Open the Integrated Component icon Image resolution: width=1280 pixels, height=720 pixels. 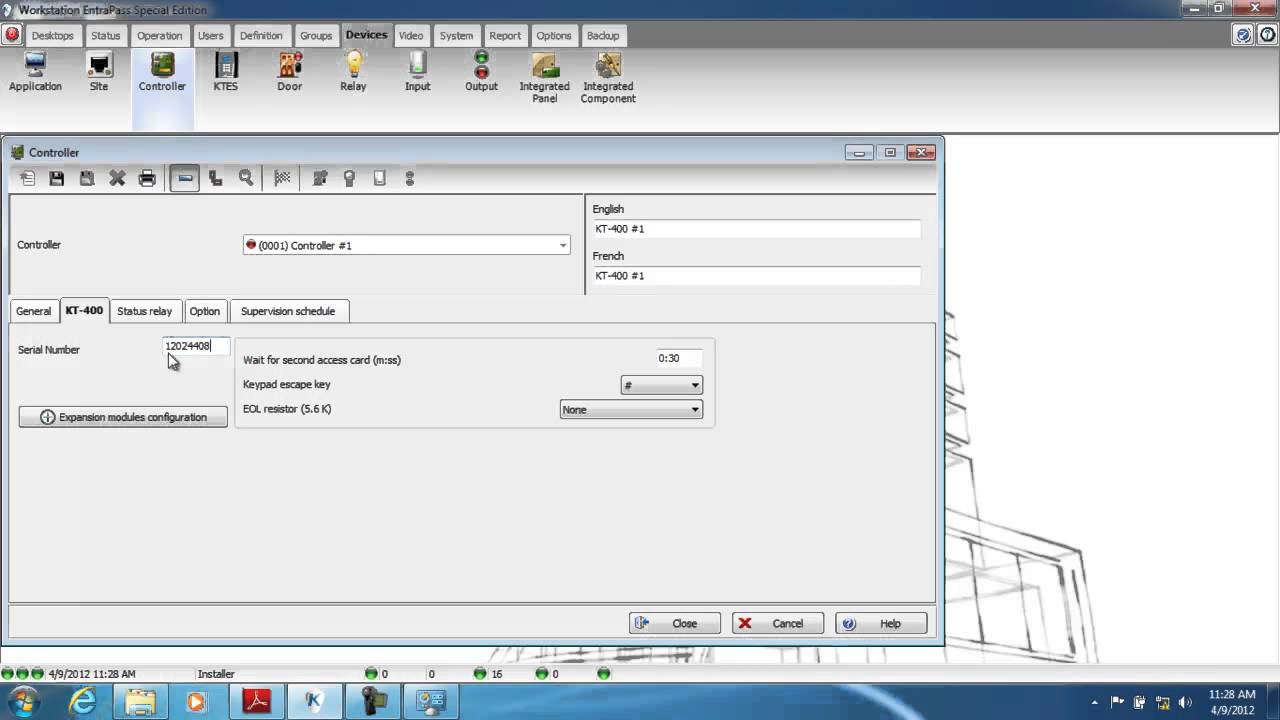608,78
